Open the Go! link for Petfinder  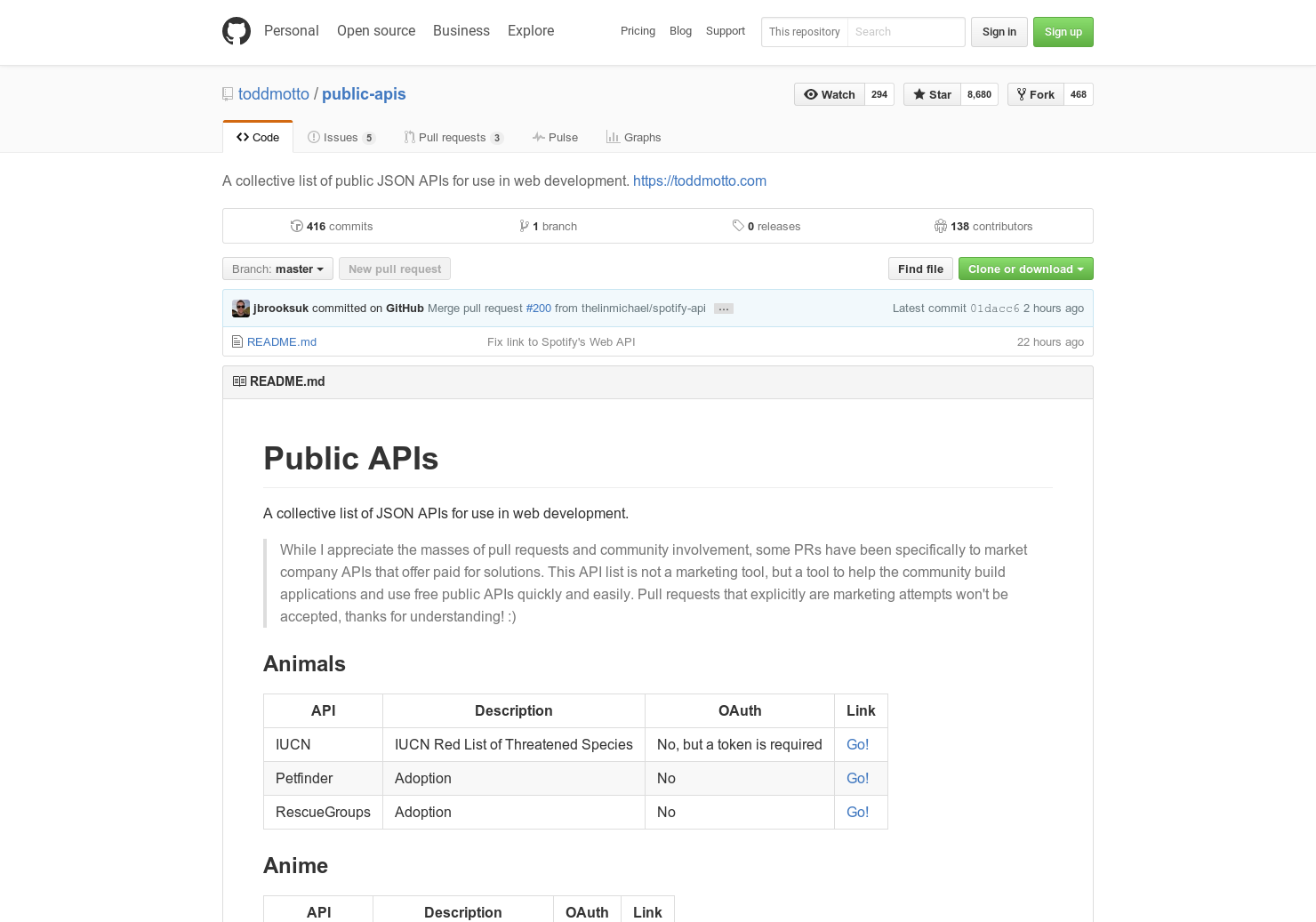point(857,778)
